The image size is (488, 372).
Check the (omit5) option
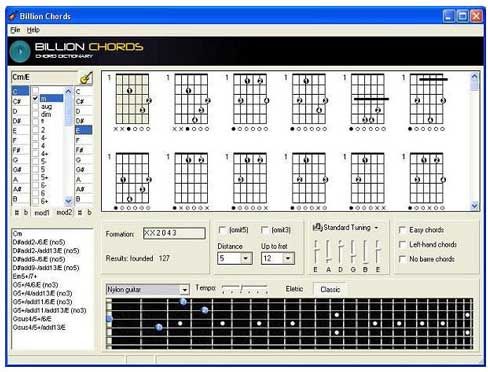222,230
